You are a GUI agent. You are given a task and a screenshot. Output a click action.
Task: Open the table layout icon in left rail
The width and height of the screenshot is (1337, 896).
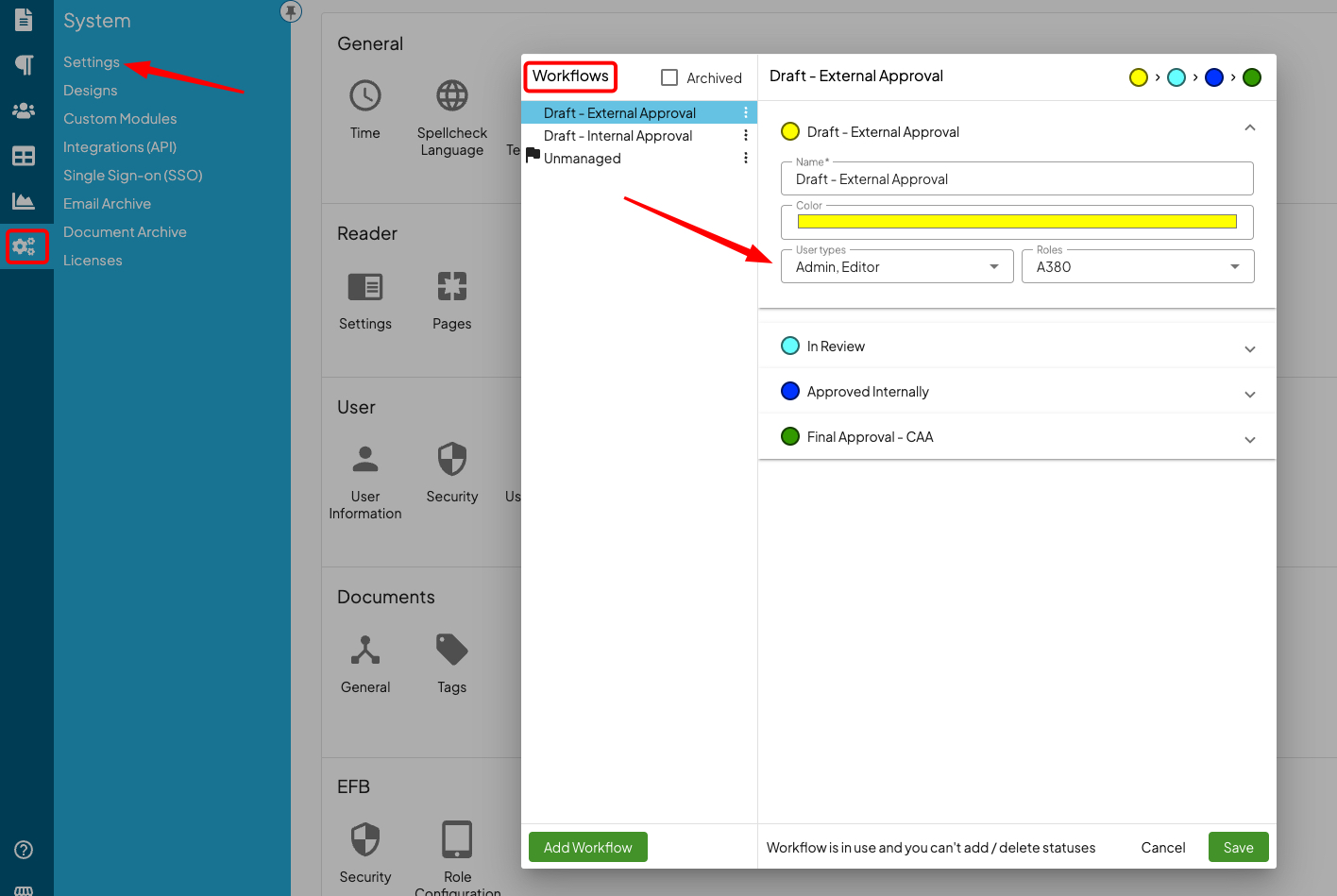pos(24,156)
